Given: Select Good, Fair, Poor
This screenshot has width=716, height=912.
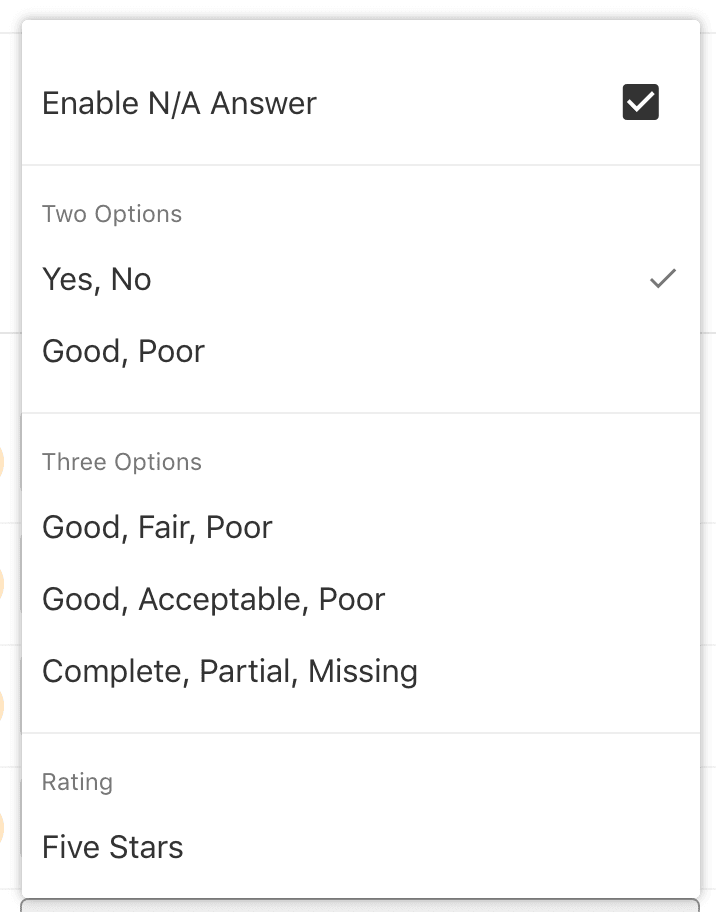Looking at the screenshot, I should (x=157, y=527).
